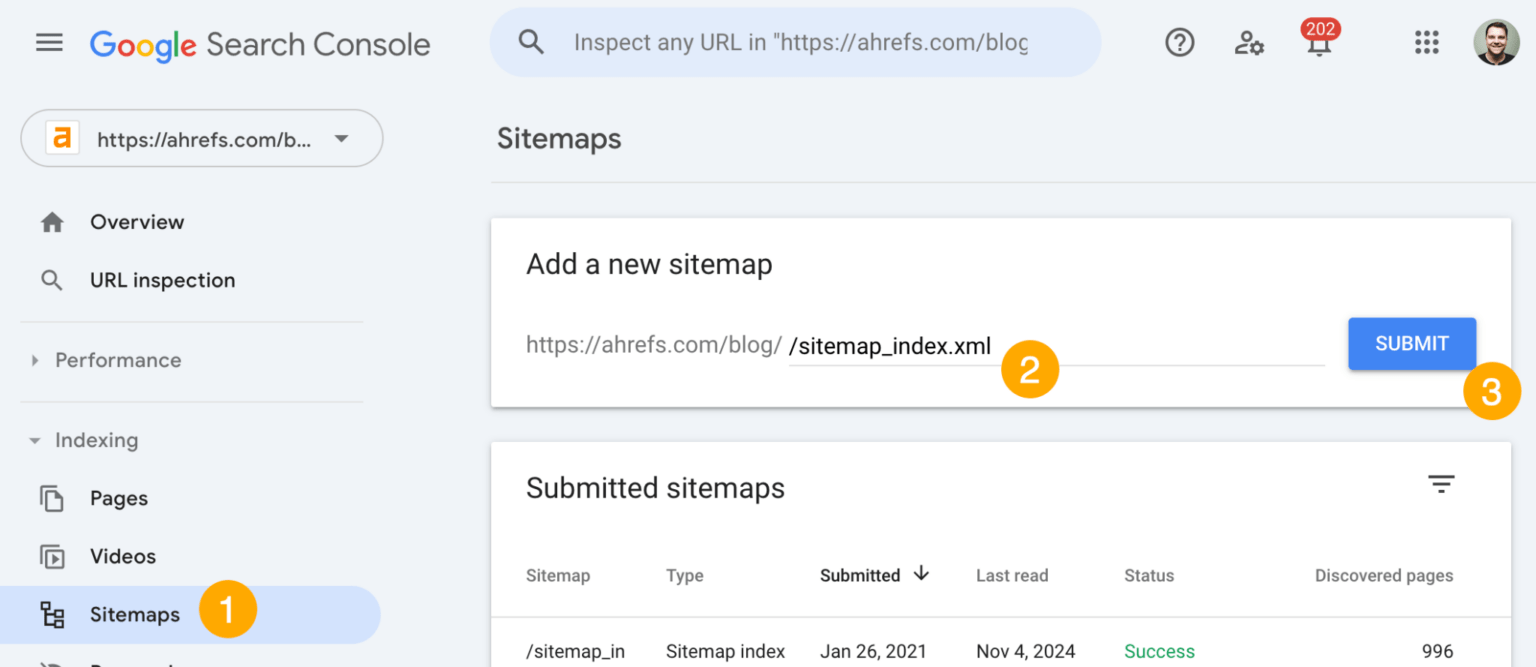Open the hamburger navigation menu
Image resolution: width=1536 pixels, height=667 pixels.
pos(48,42)
